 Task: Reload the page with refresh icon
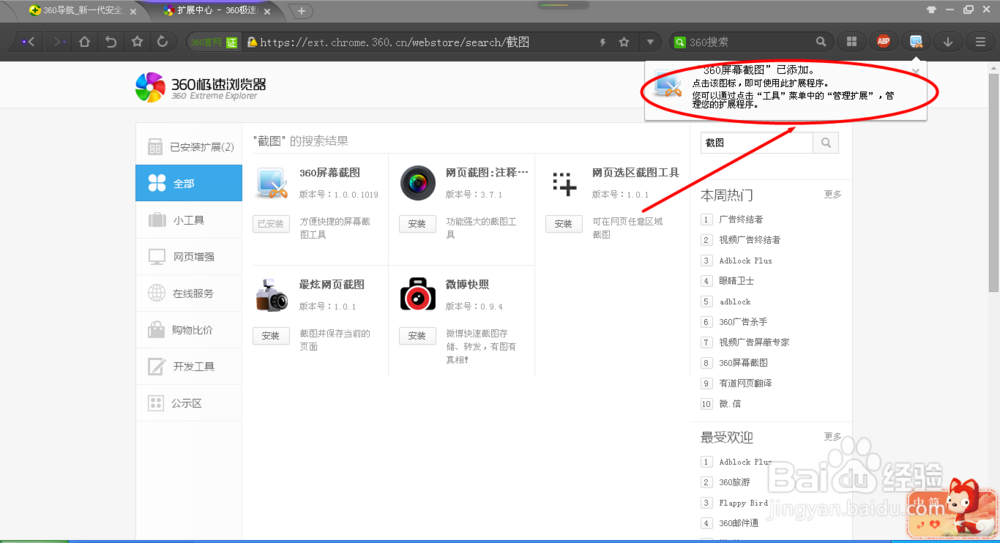coord(163,42)
